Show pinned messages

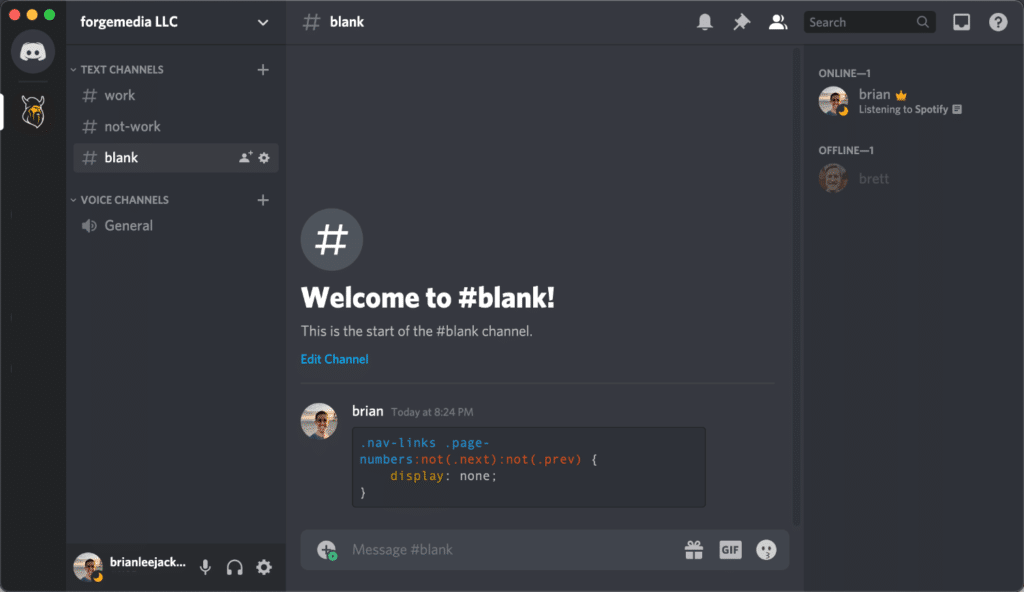741,22
